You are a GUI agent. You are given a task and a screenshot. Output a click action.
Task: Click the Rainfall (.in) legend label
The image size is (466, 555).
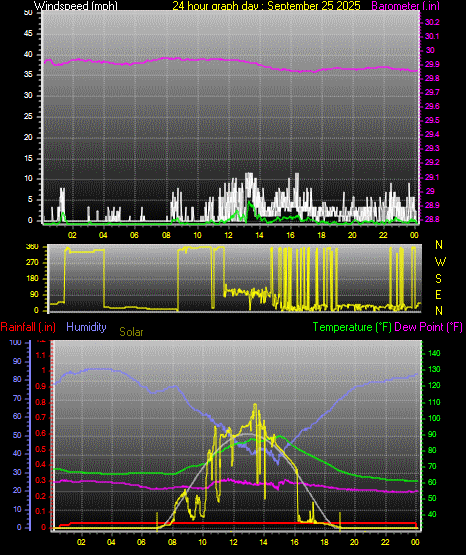tap(28, 327)
